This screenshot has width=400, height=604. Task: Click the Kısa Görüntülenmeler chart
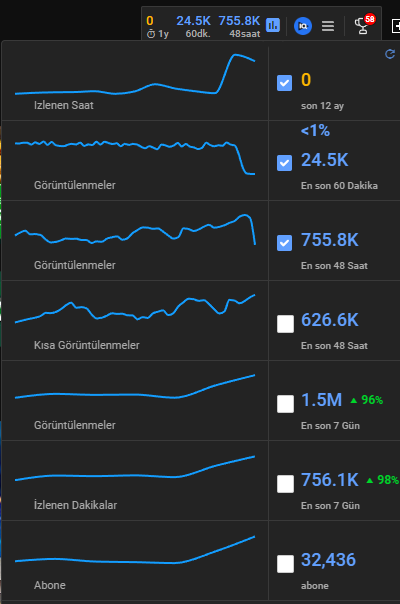[135, 320]
